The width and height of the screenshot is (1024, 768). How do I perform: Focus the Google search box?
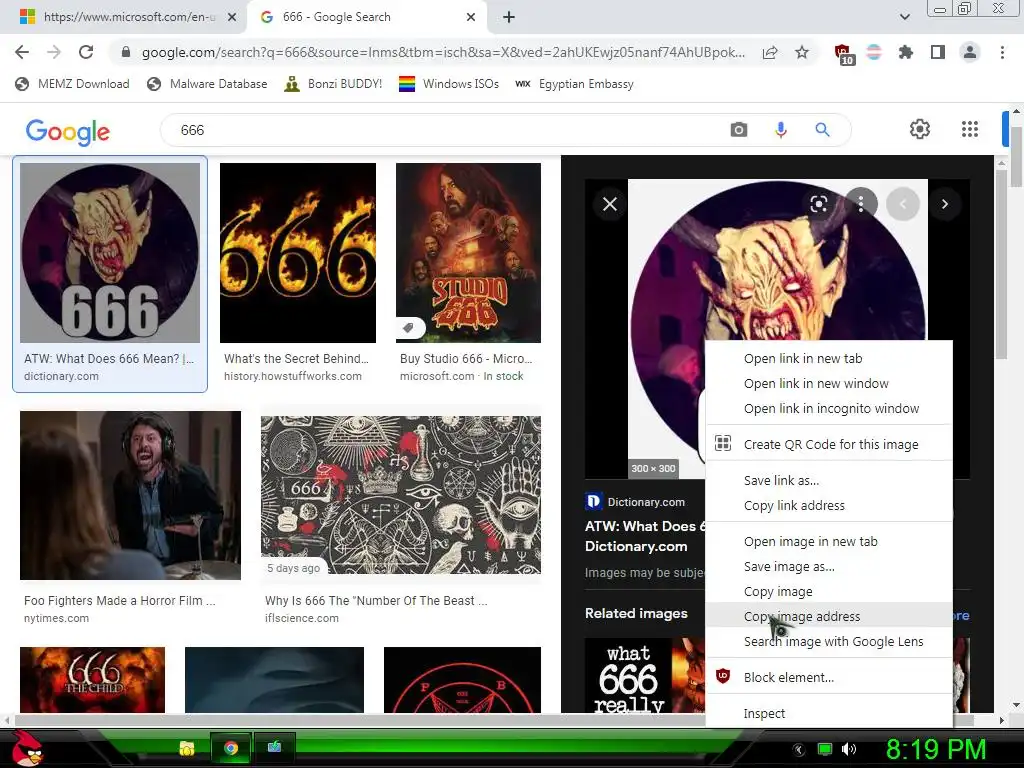444,130
